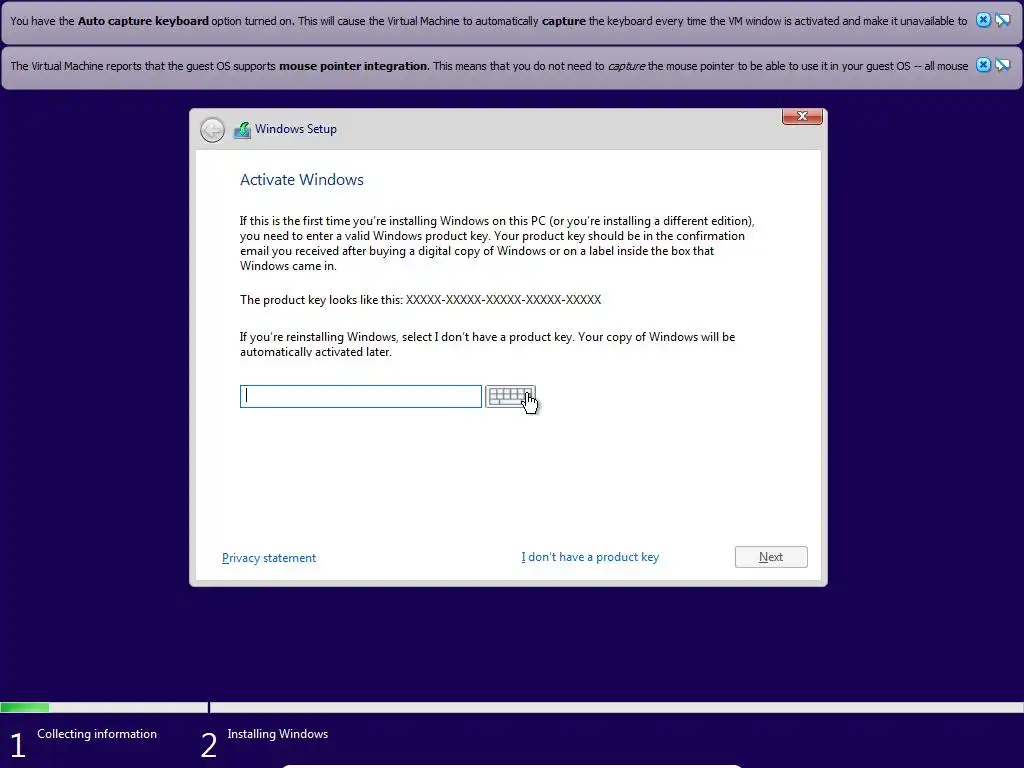1024x768 pixels.
Task: Dismiss the Auto capture keyboard notification
Action: (x=983, y=20)
